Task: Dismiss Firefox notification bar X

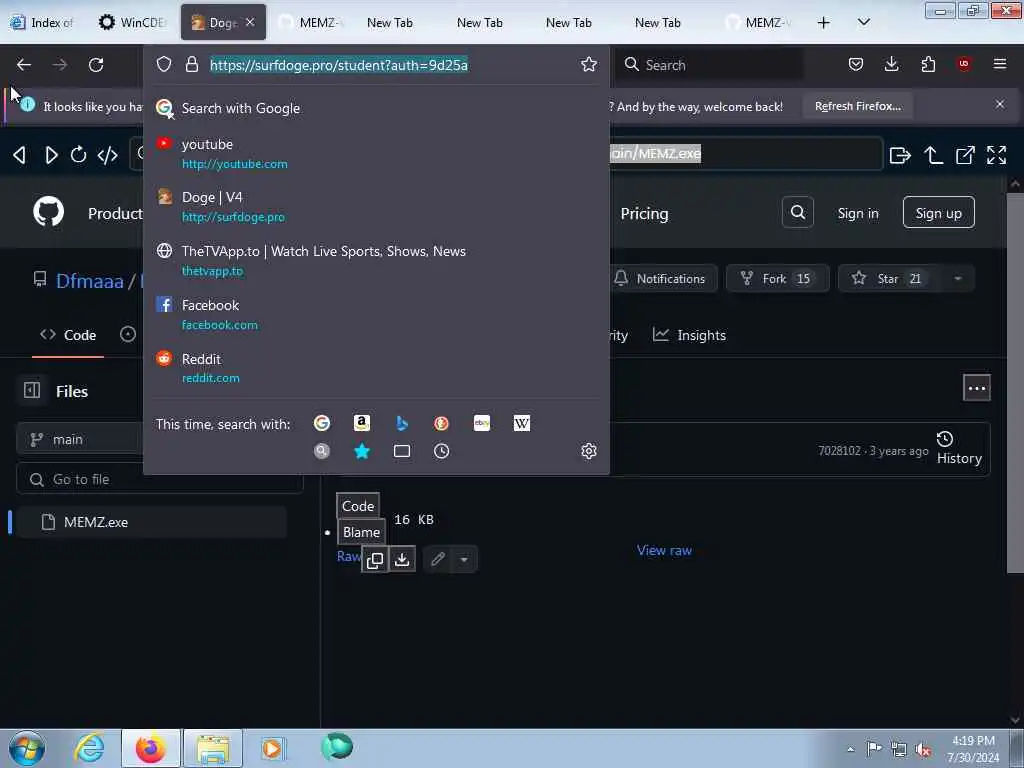Action: pos(999,104)
